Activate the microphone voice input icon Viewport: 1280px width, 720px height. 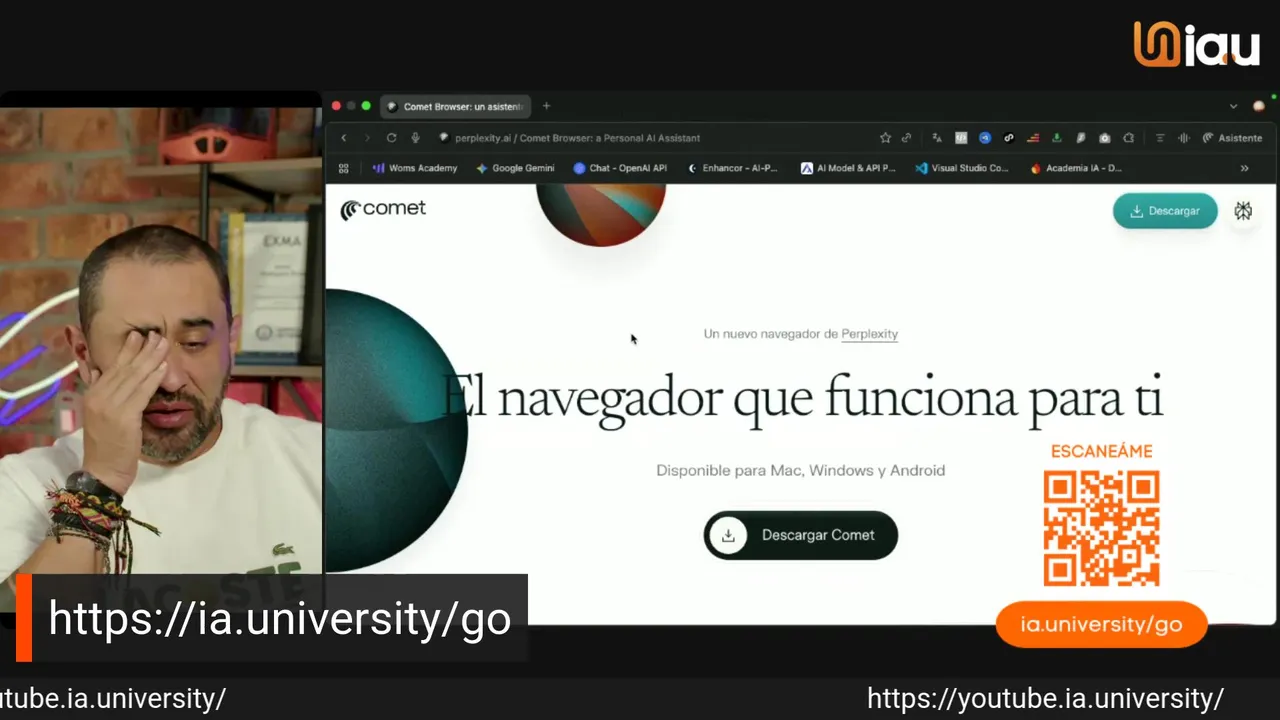pyautogui.click(x=415, y=138)
